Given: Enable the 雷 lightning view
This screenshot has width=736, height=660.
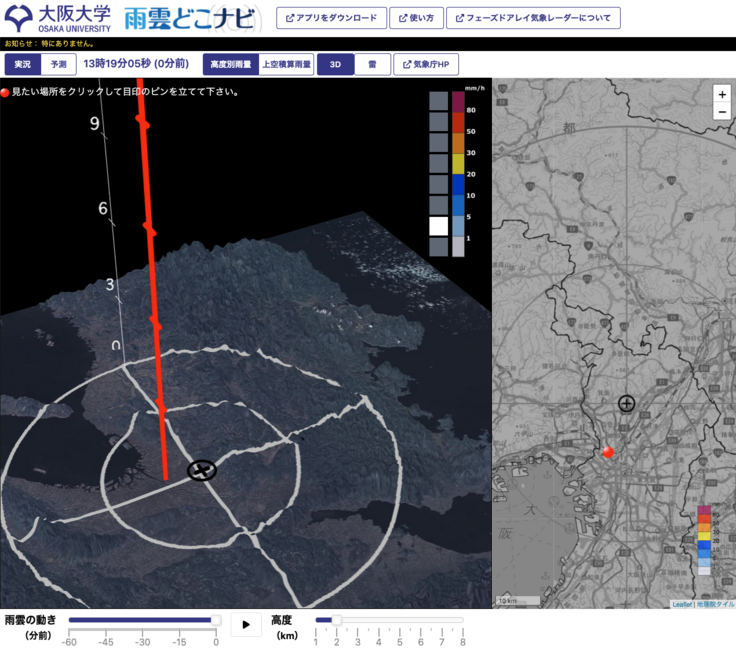Looking at the screenshot, I should click(372, 64).
